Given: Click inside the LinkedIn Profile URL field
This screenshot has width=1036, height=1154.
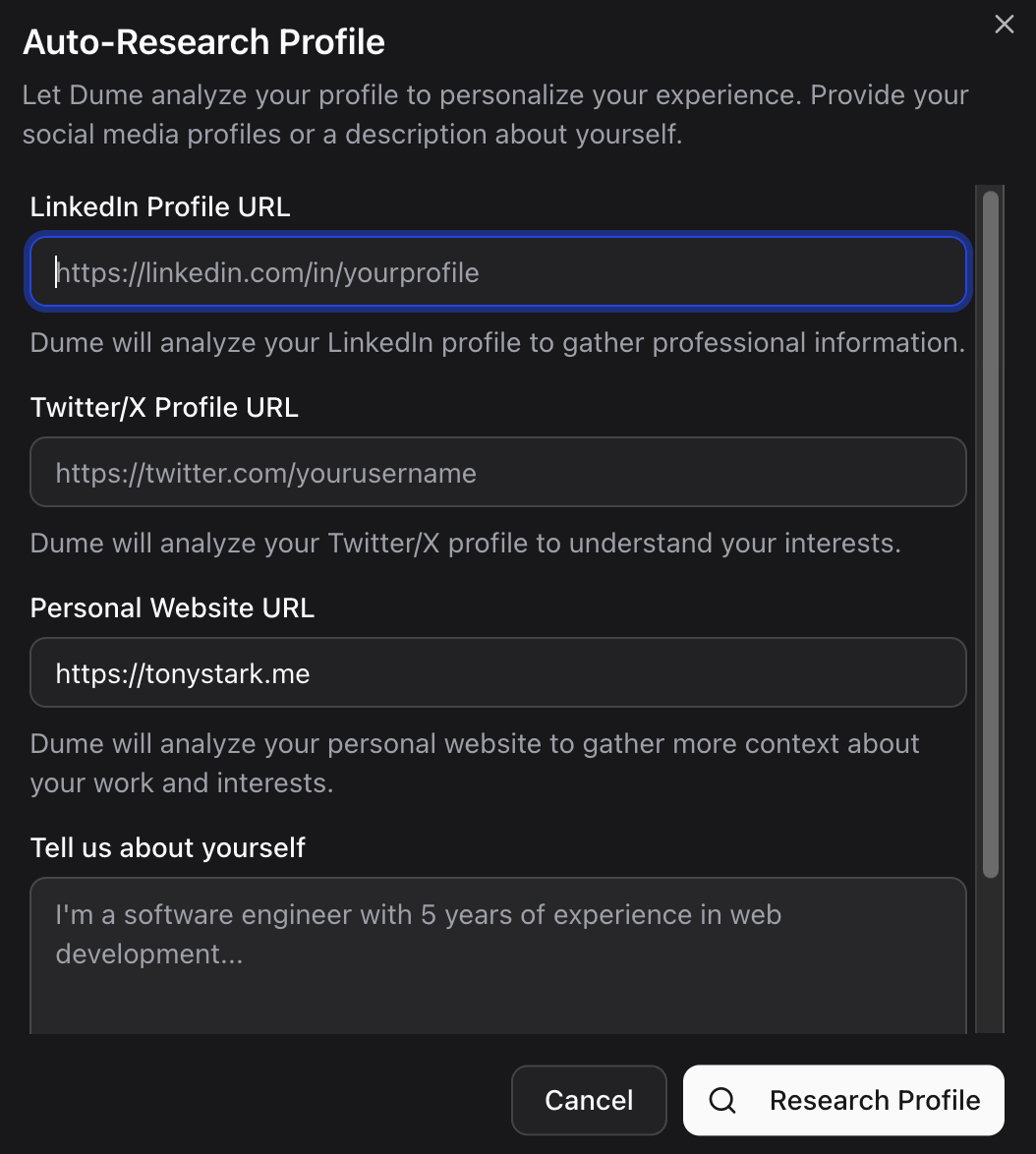Looking at the screenshot, I should 497,272.
